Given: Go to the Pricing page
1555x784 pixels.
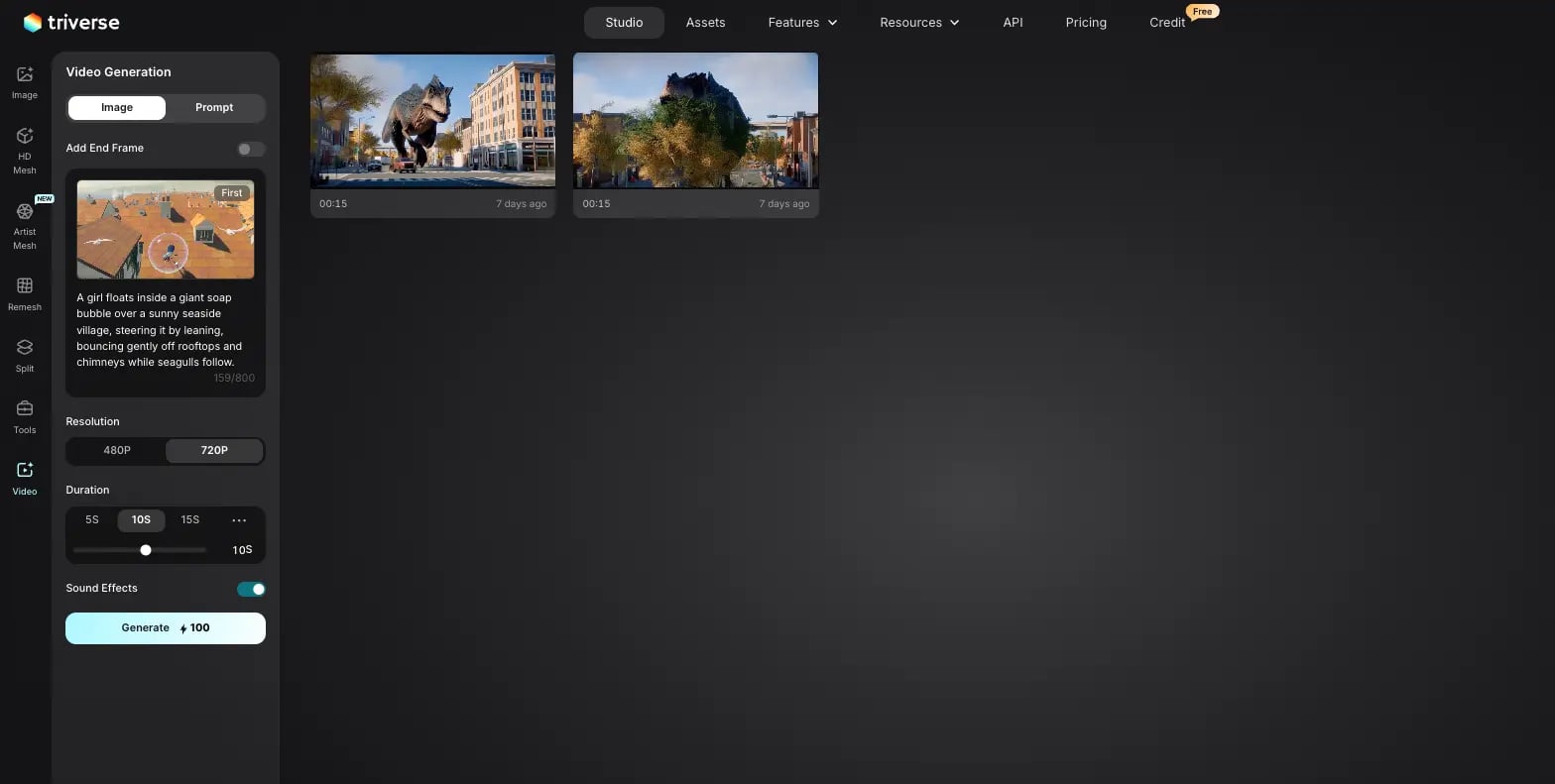Looking at the screenshot, I should click(x=1086, y=22).
